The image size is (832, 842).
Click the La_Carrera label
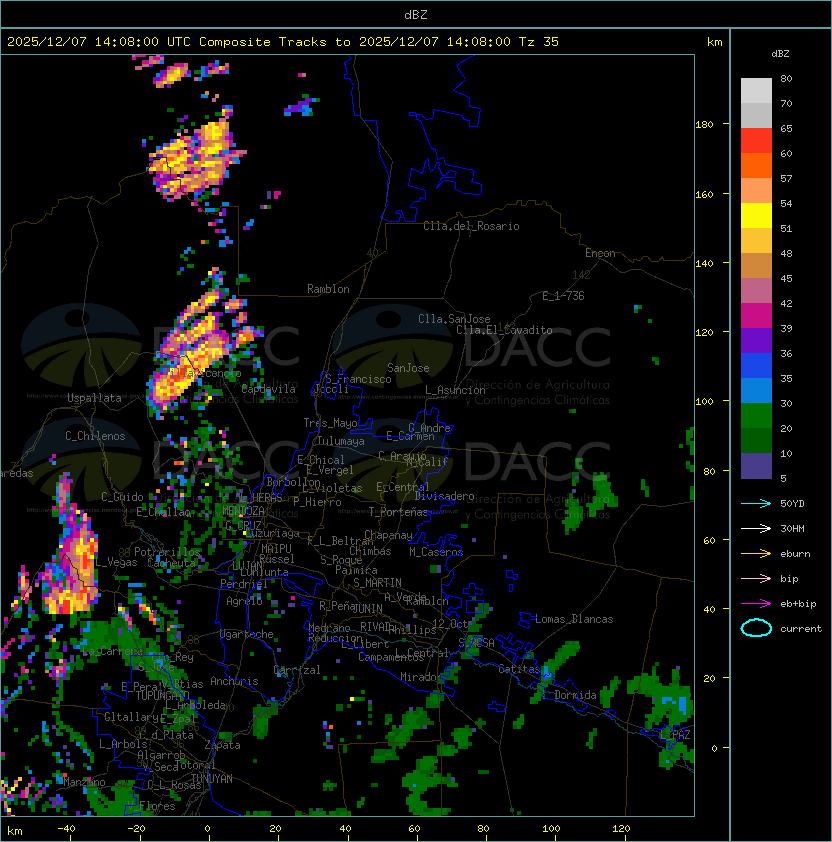(112, 651)
